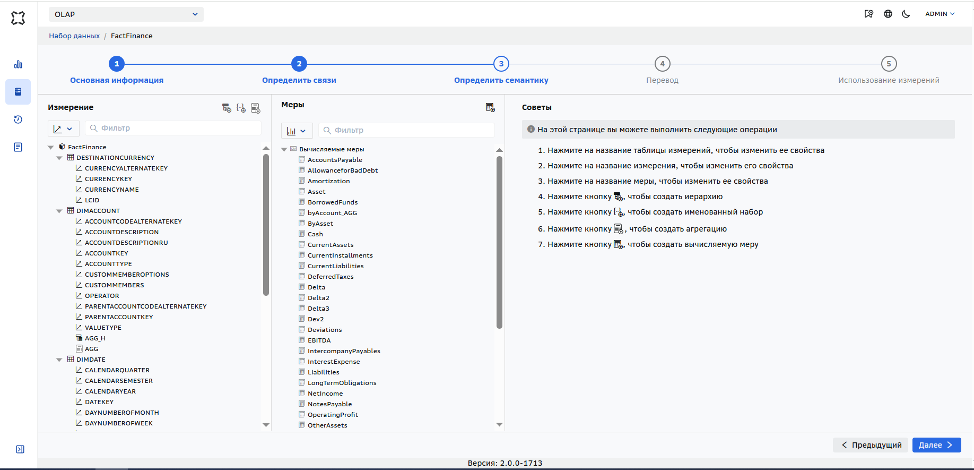Image resolution: width=974 pixels, height=470 pixels.
Task: Toggle the dark mode moon icon
Action: coord(906,14)
